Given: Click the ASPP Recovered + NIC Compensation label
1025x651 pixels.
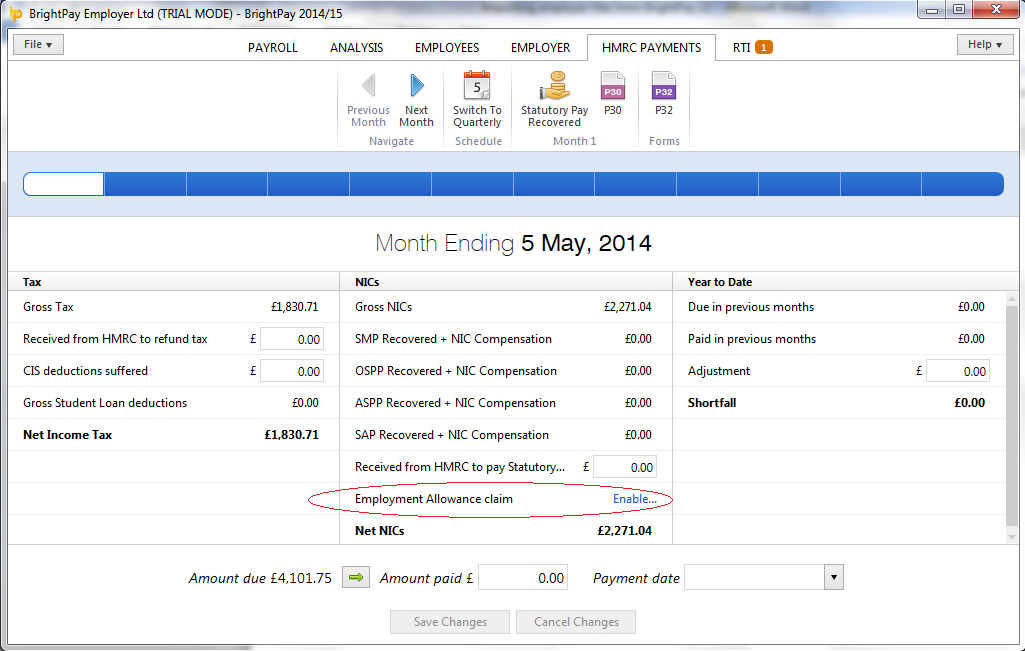Looking at the screenshot, I should pos(455,403).
